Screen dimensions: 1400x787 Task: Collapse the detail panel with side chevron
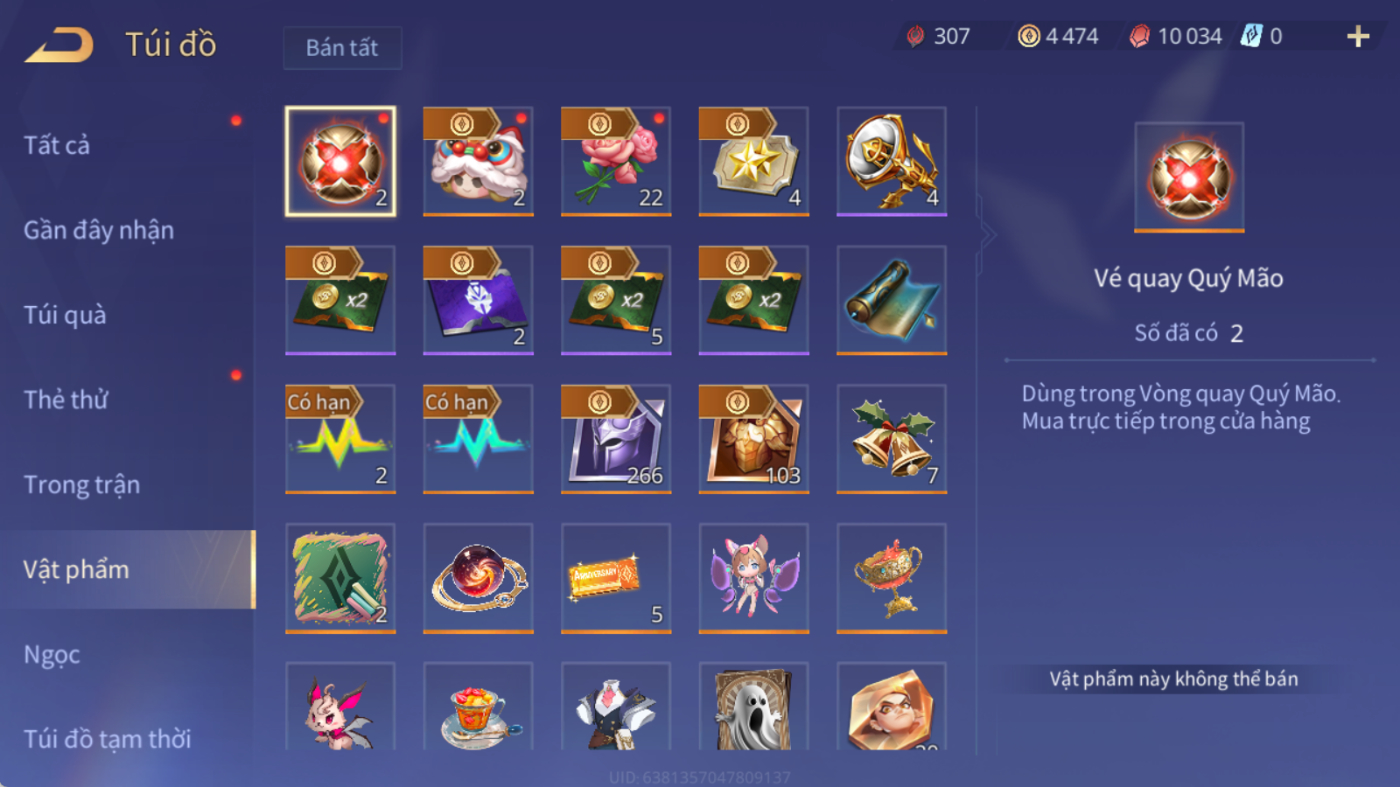point(987,236)
